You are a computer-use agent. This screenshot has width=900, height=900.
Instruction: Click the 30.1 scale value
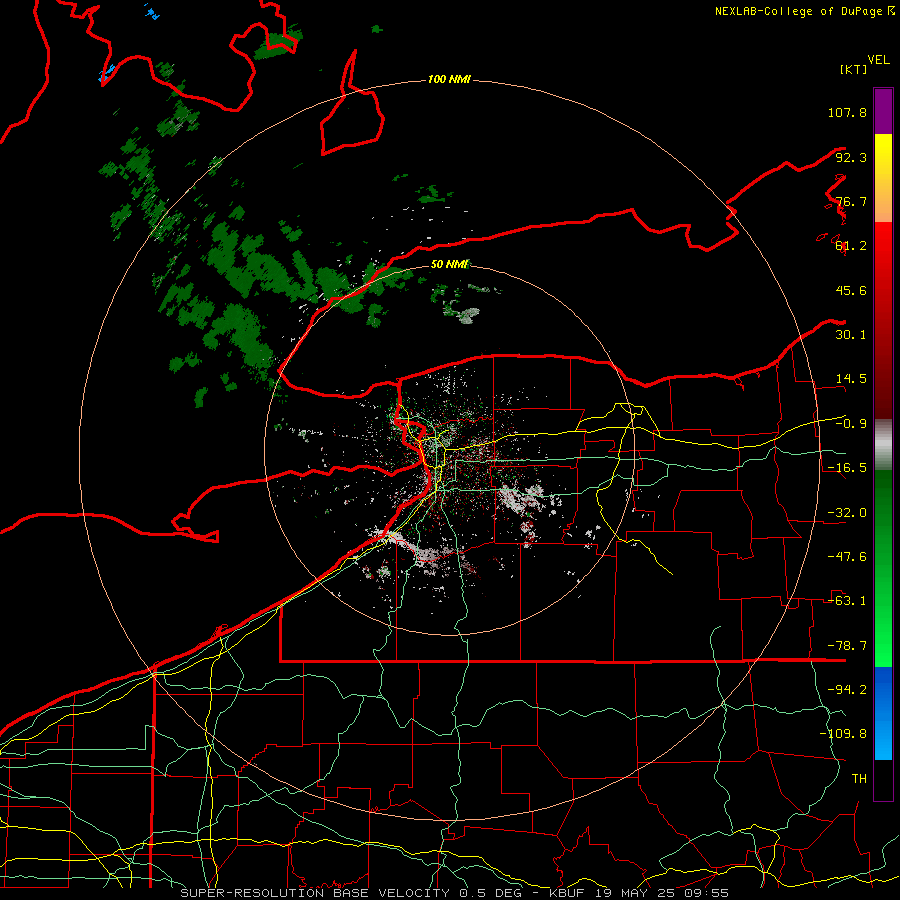851,335
